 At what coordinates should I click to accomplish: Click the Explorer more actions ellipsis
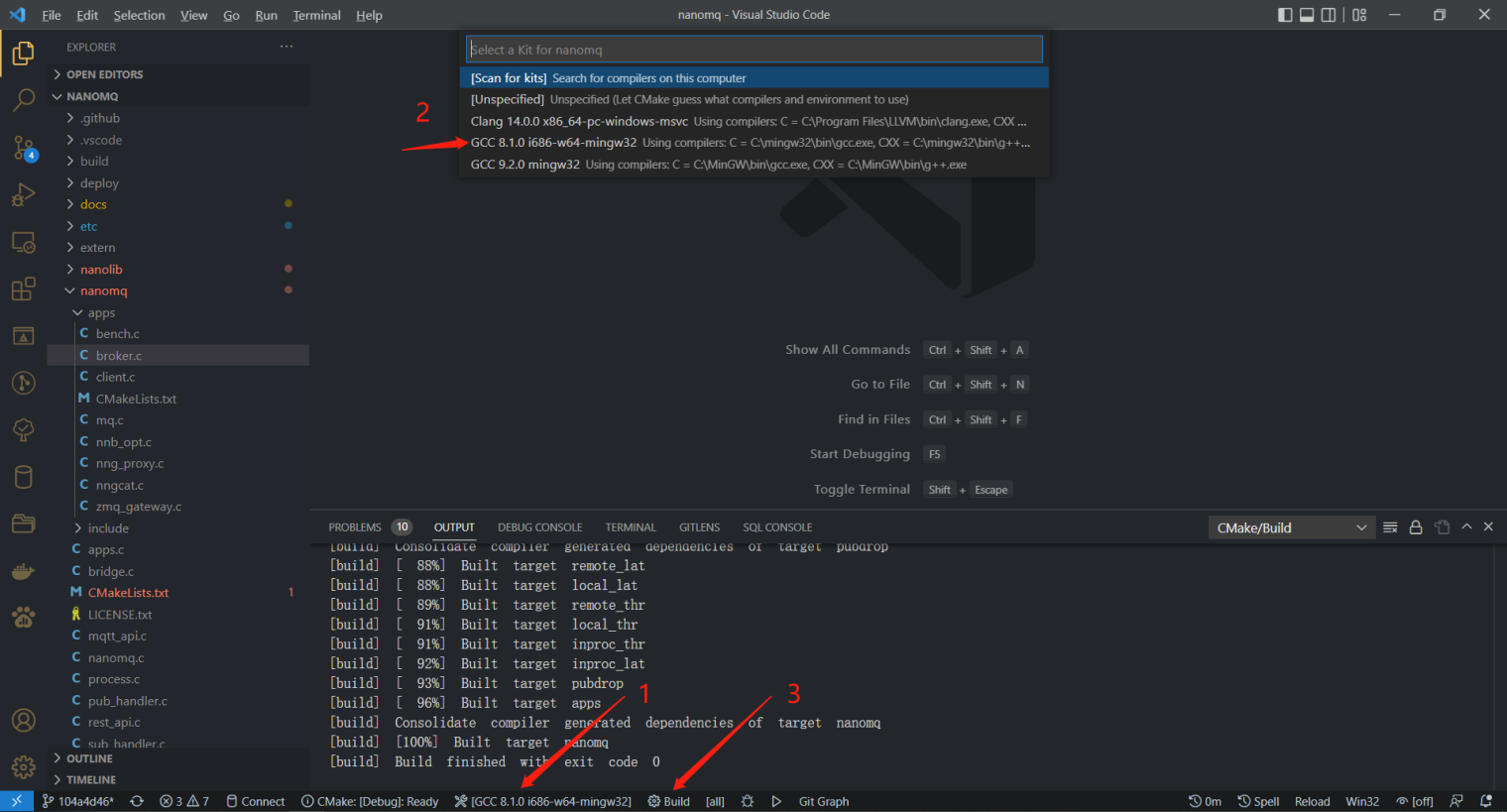click(287, 47)
